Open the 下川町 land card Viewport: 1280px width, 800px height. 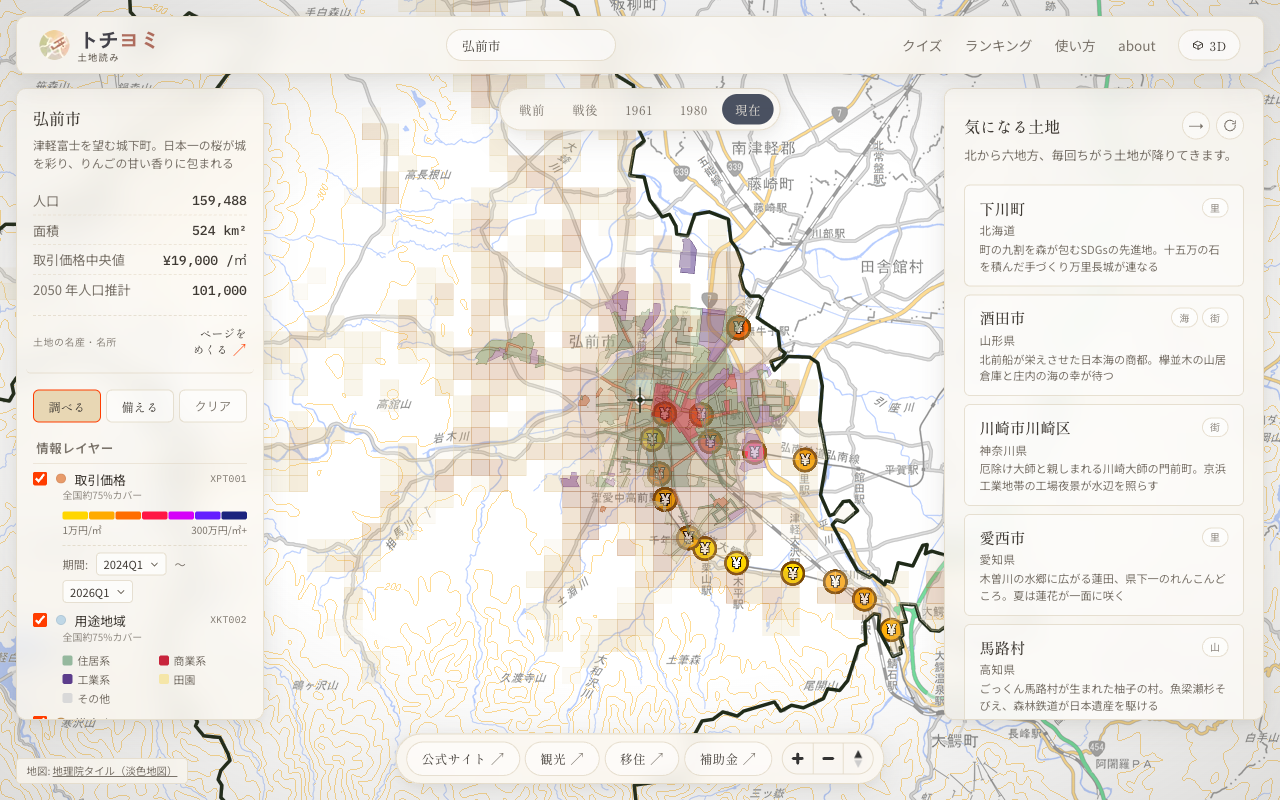[x=1104, y=236]
